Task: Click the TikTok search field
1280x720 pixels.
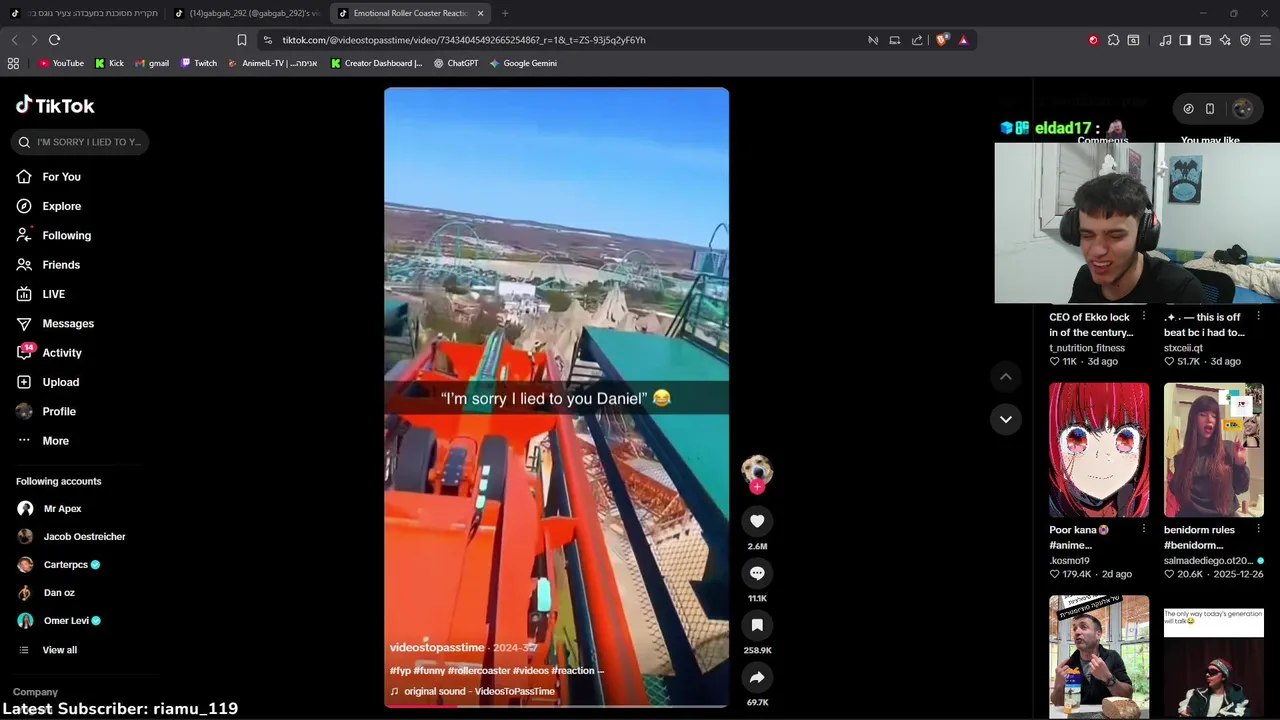Action: (80, 142)
